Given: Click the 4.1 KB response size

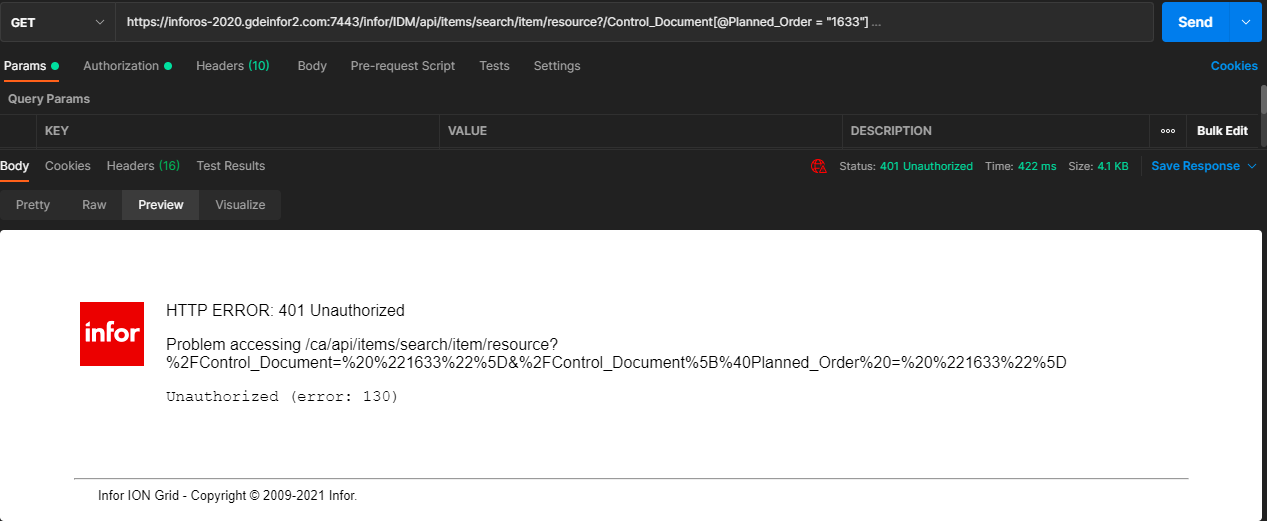Looking at the screenshot, I should 1113,166.
